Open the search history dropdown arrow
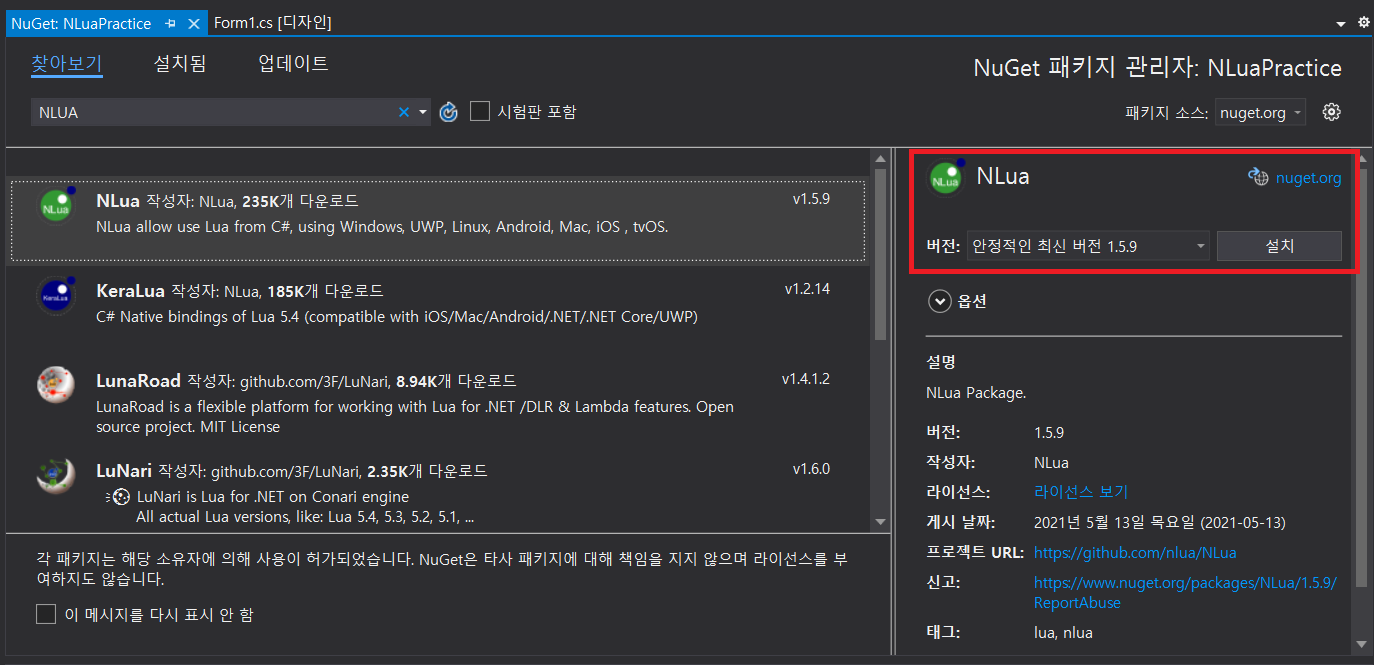The height and width of the screenshot is (665, 1374). 423,112
